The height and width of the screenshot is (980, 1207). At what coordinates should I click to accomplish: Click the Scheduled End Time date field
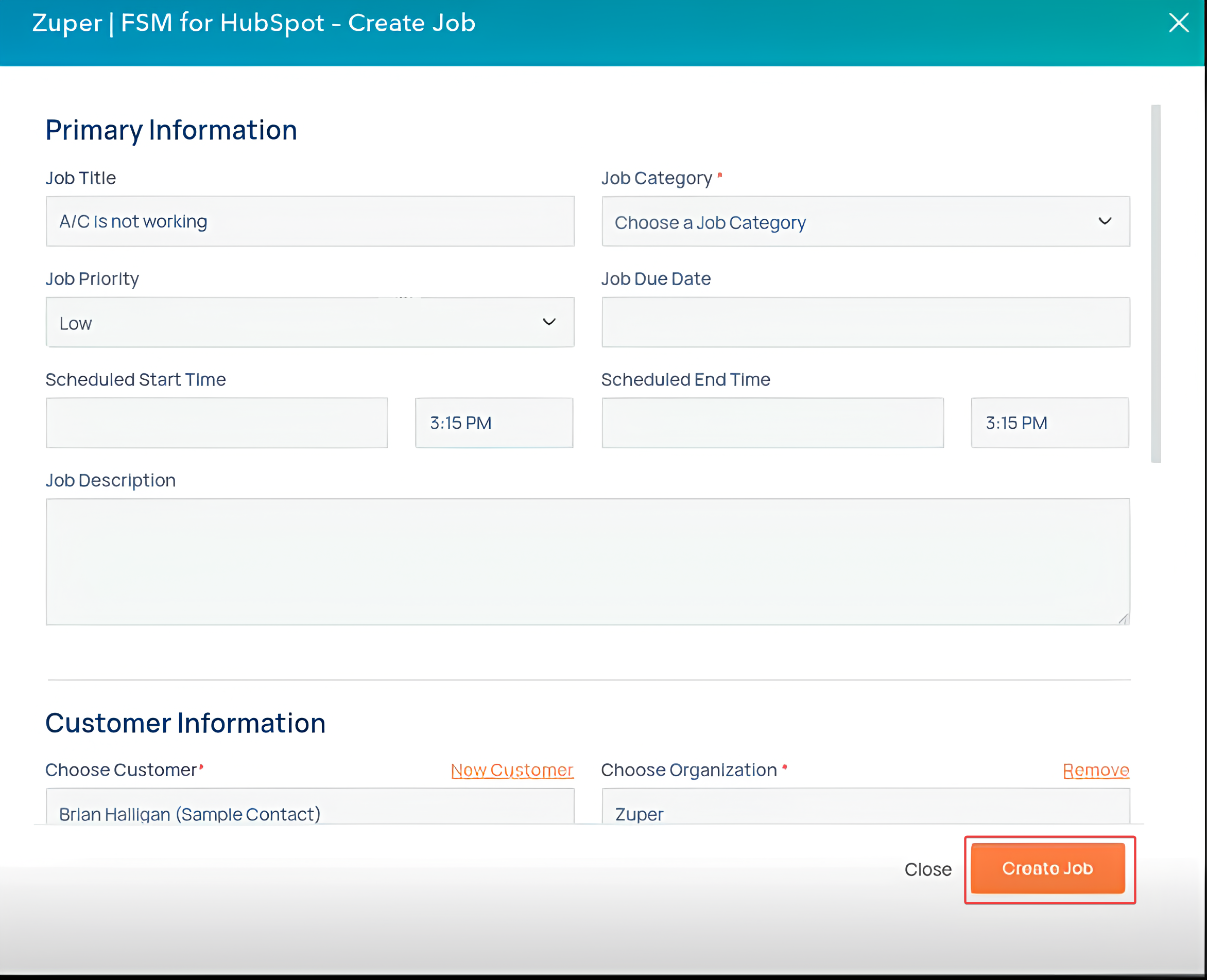[773, 423]
